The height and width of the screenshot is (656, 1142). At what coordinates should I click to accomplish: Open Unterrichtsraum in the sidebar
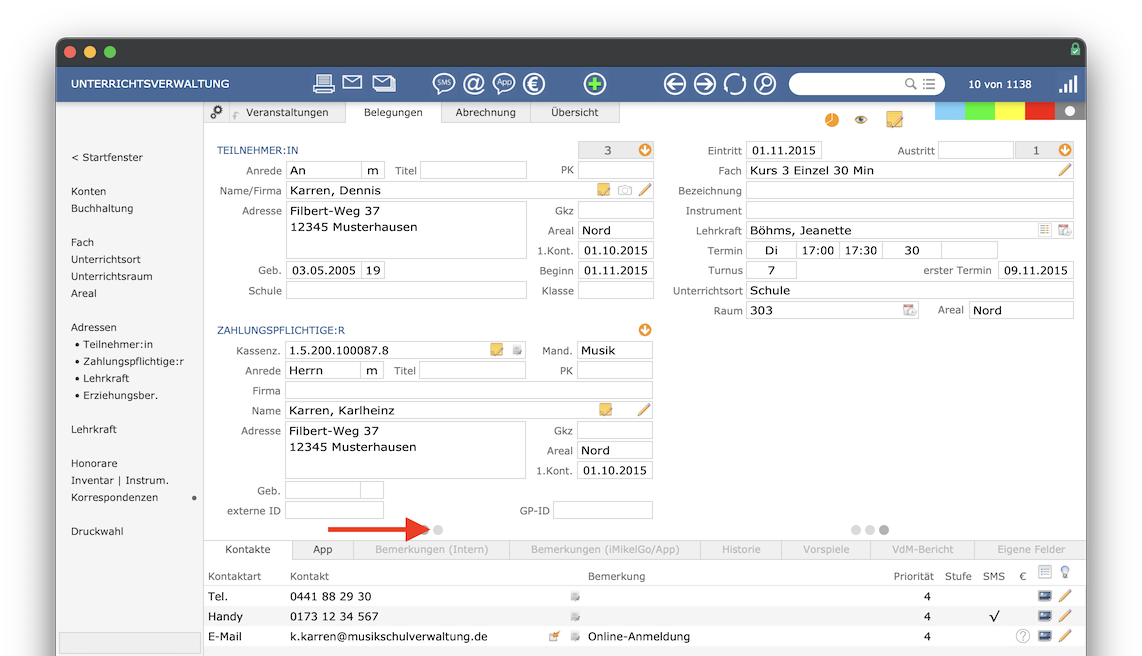[x=111, y=276]
